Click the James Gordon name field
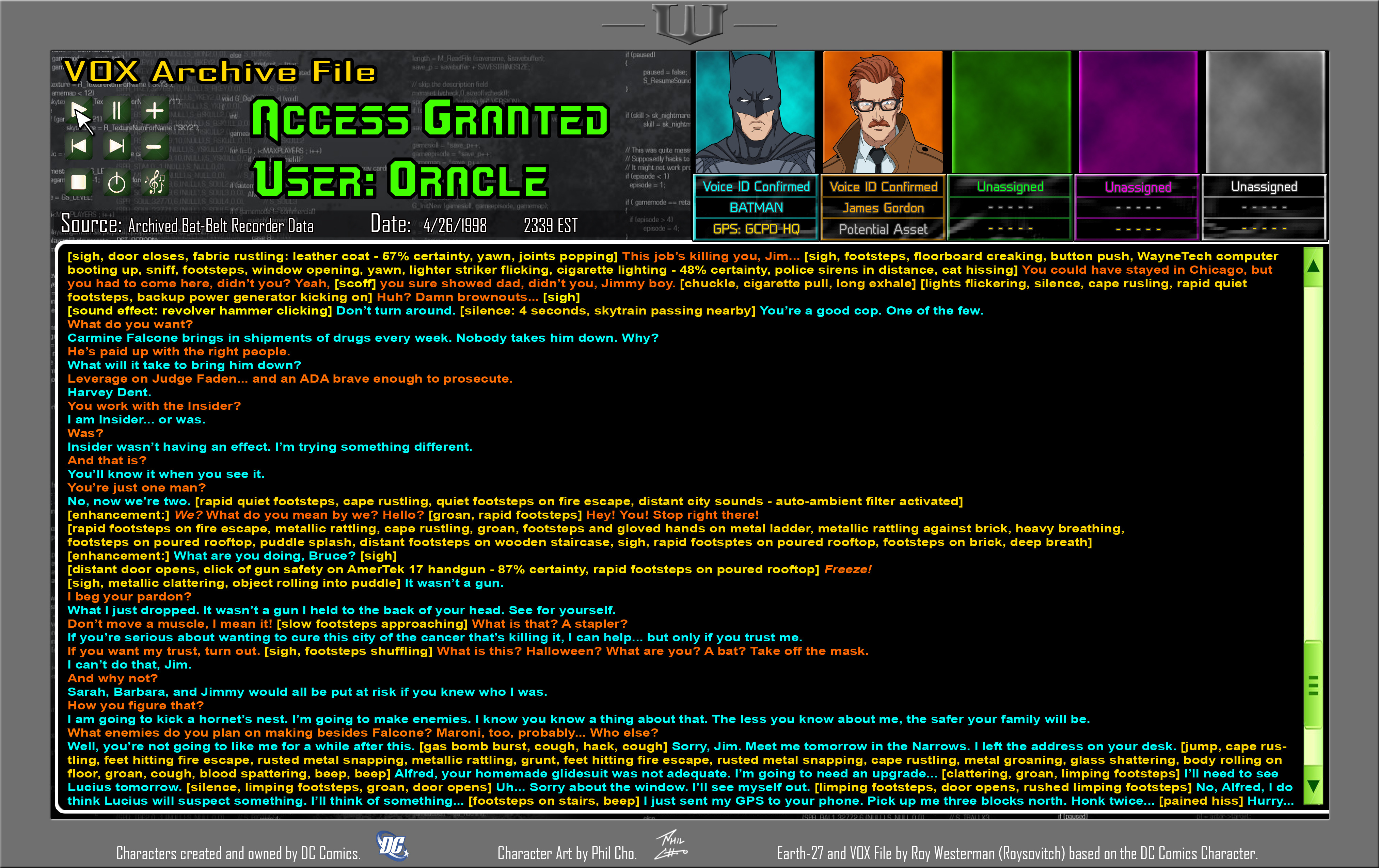The image size is (1379, 868). (883, 208)
